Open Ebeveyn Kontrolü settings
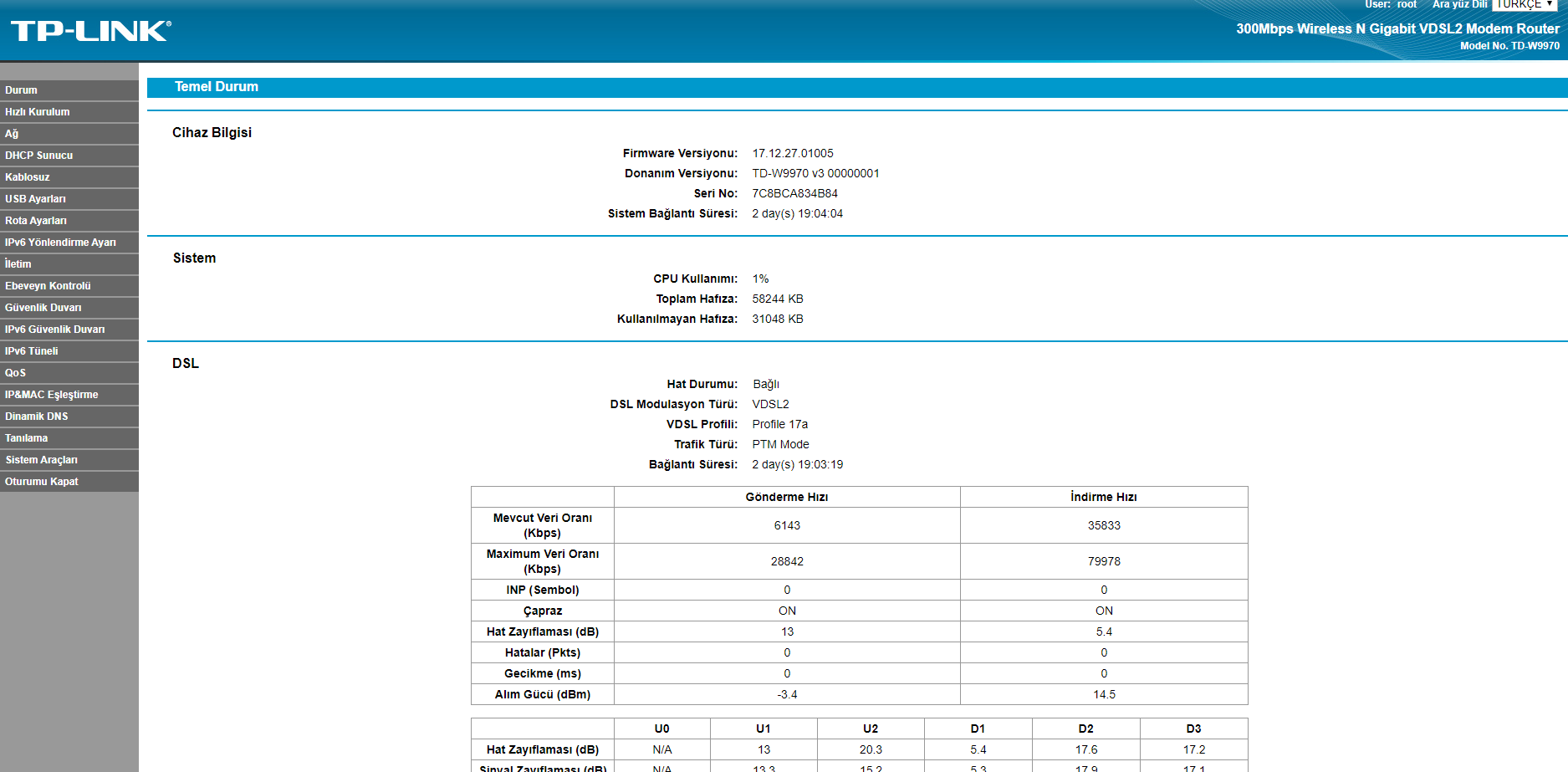This screenshot has height=772, width=1568. [x=69, y=286]
